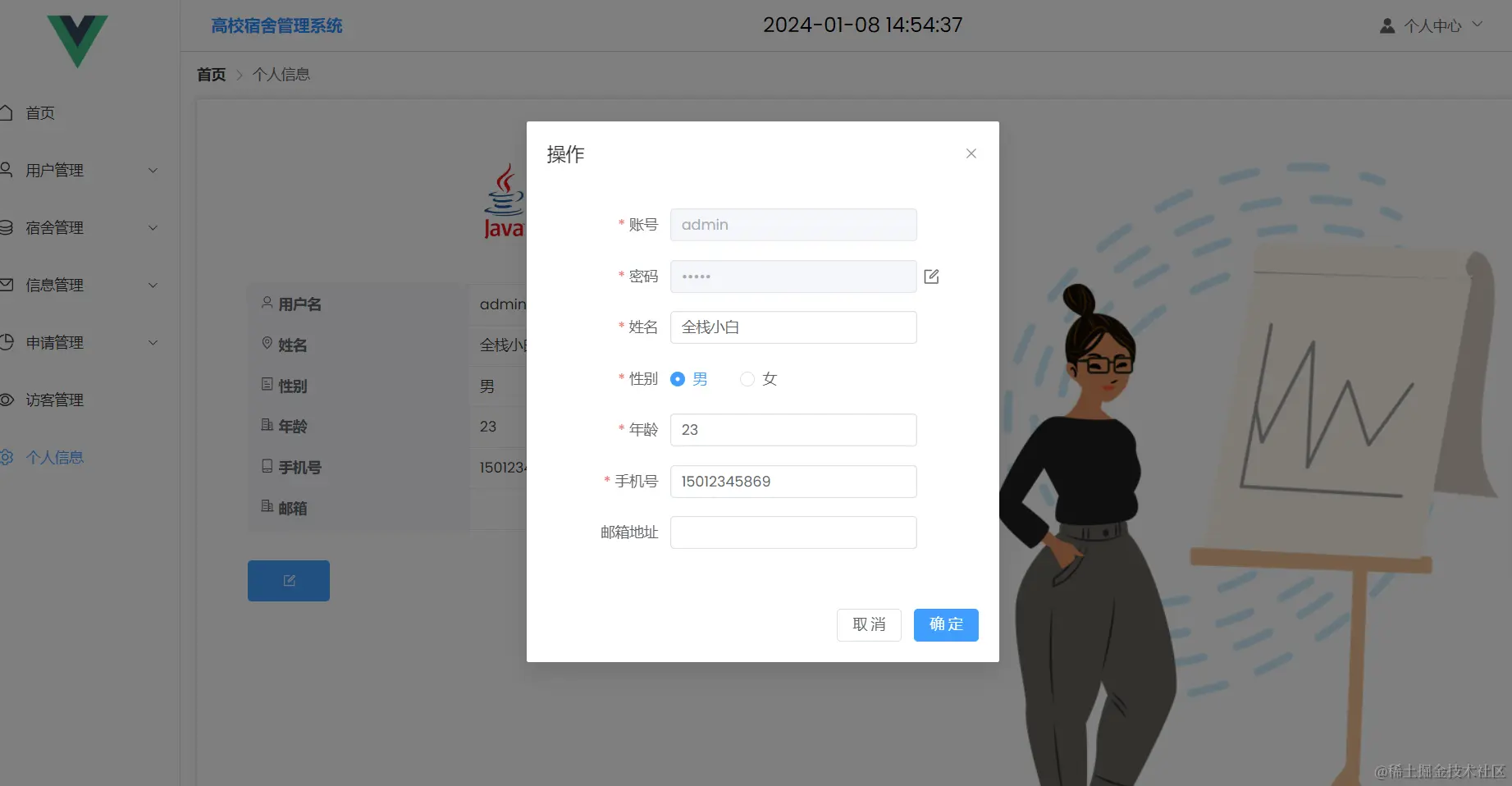Click the 确定 button
1512x786 pixels.
pyautogui.click(x=946, y=625)
